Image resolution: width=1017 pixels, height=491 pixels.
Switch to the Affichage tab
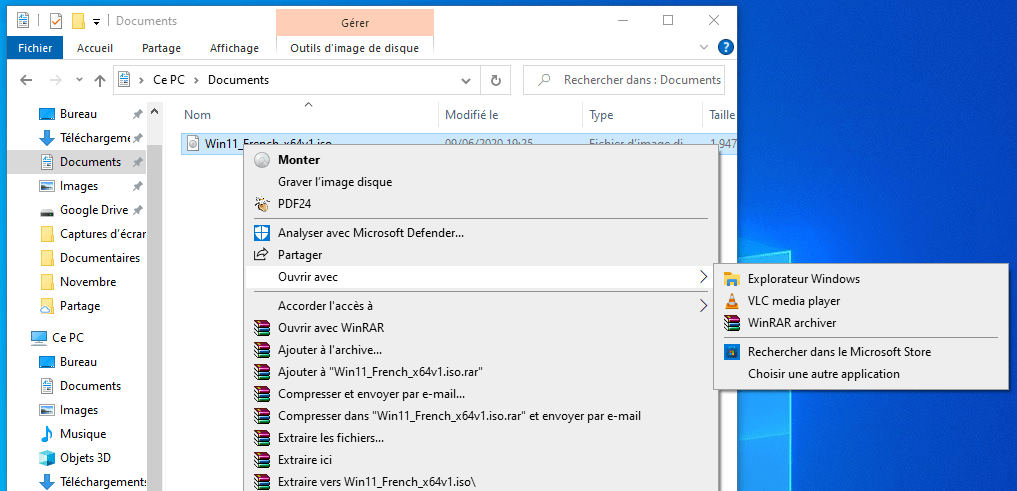point(234,48)
